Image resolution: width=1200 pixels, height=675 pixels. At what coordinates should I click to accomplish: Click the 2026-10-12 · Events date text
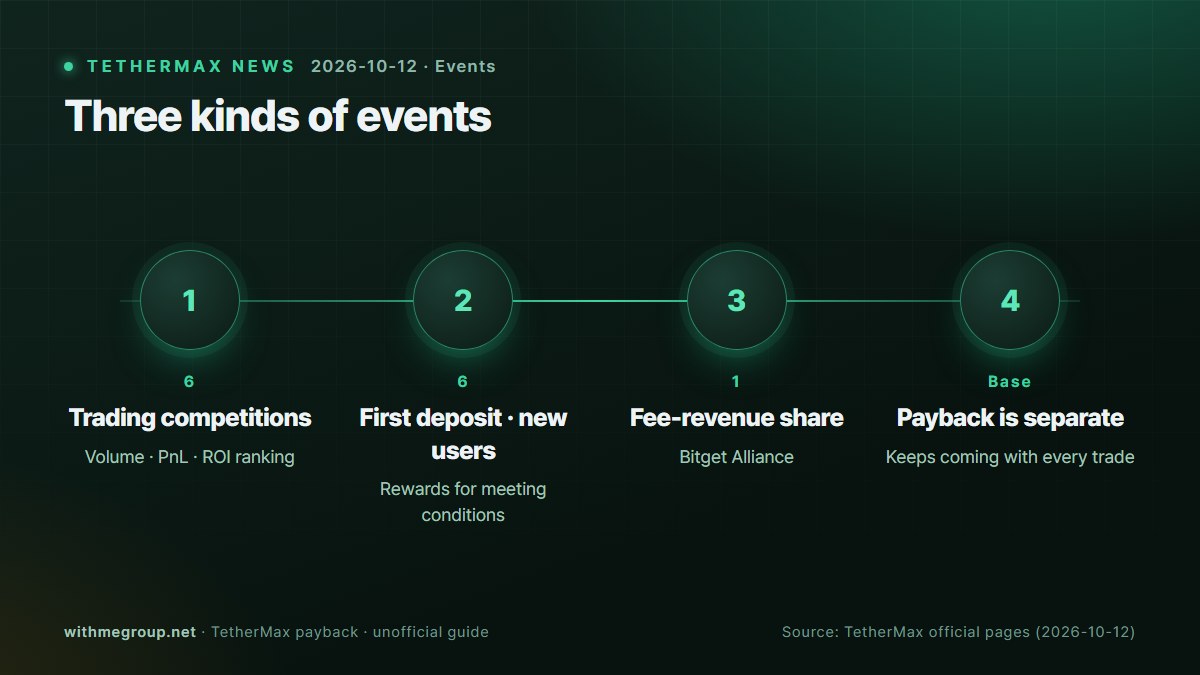pos(403,67)
